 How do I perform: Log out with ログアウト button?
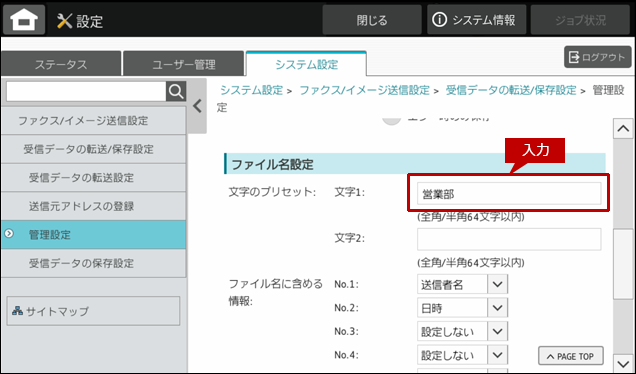597,57
